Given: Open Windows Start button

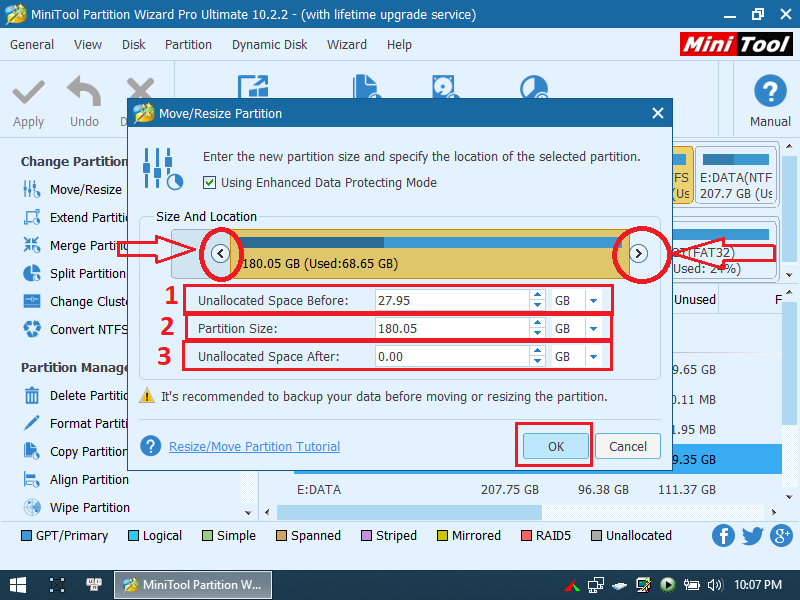Looking at the screenshot, I should [17, 585].
